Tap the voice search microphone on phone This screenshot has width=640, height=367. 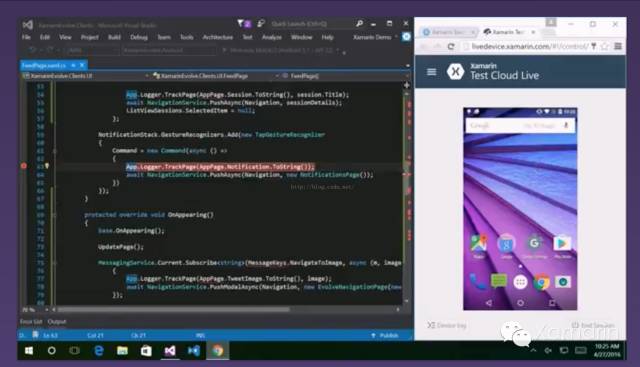(566, 125)
